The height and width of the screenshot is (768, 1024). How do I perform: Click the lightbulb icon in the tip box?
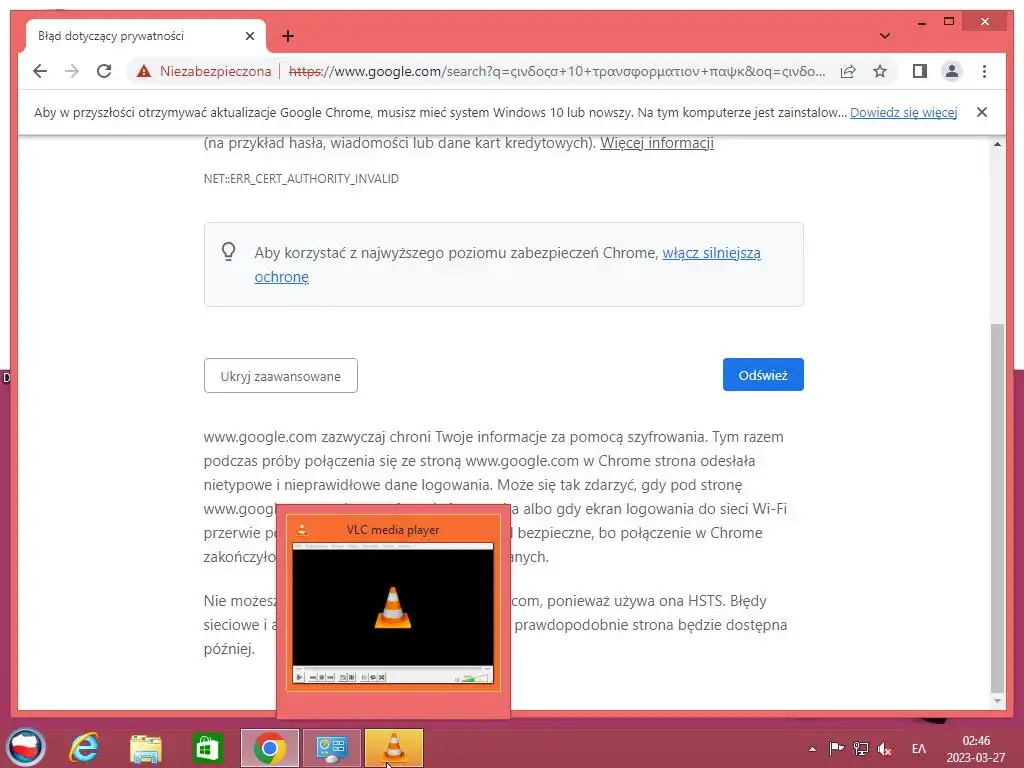pyautogui.click(x=228, y=251)
